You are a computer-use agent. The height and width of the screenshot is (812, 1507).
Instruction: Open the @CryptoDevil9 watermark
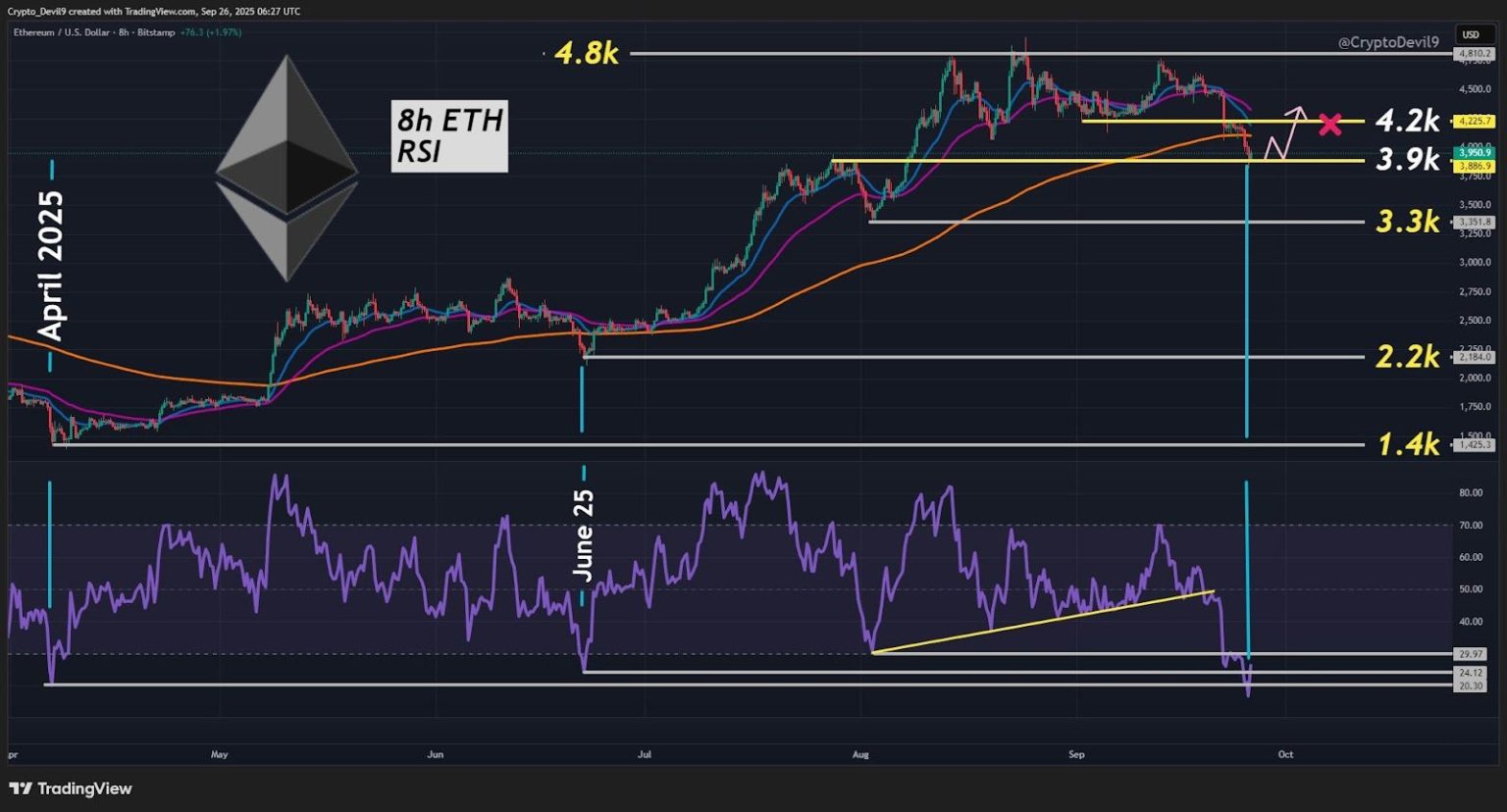[x=1391, y=42]
